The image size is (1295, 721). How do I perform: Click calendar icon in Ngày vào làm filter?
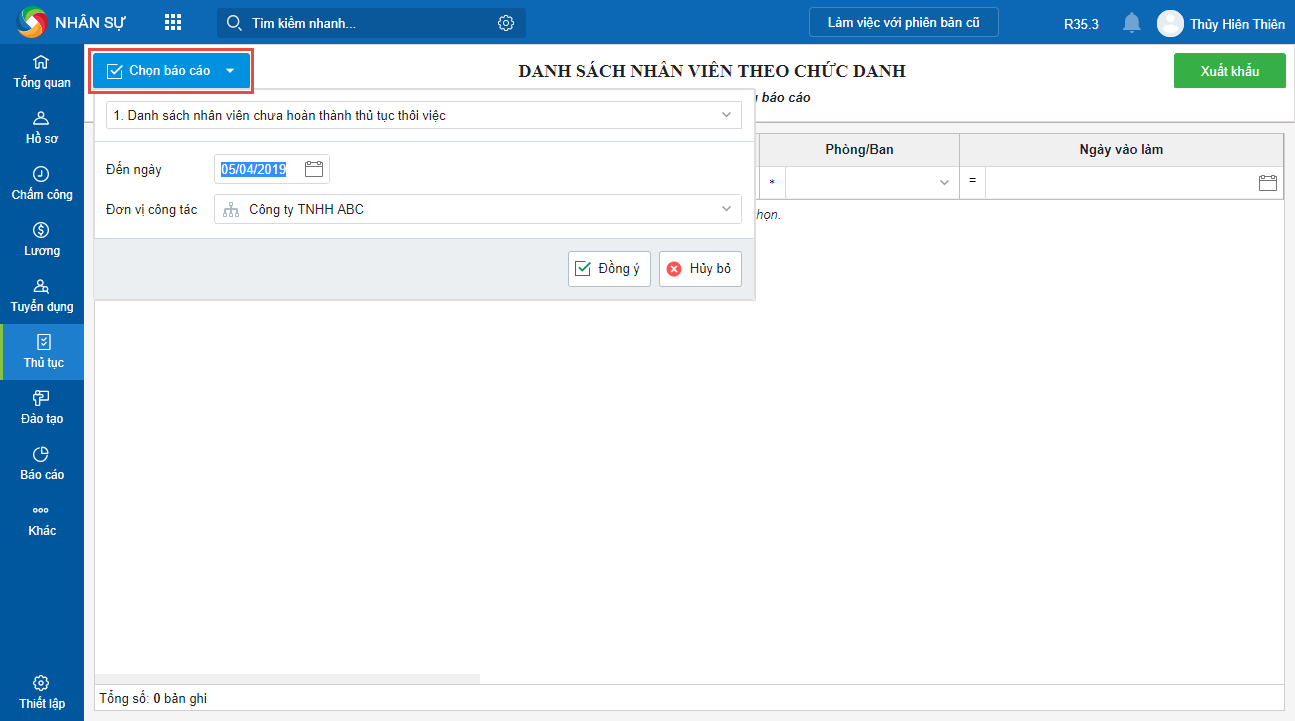click(1268, 182)
